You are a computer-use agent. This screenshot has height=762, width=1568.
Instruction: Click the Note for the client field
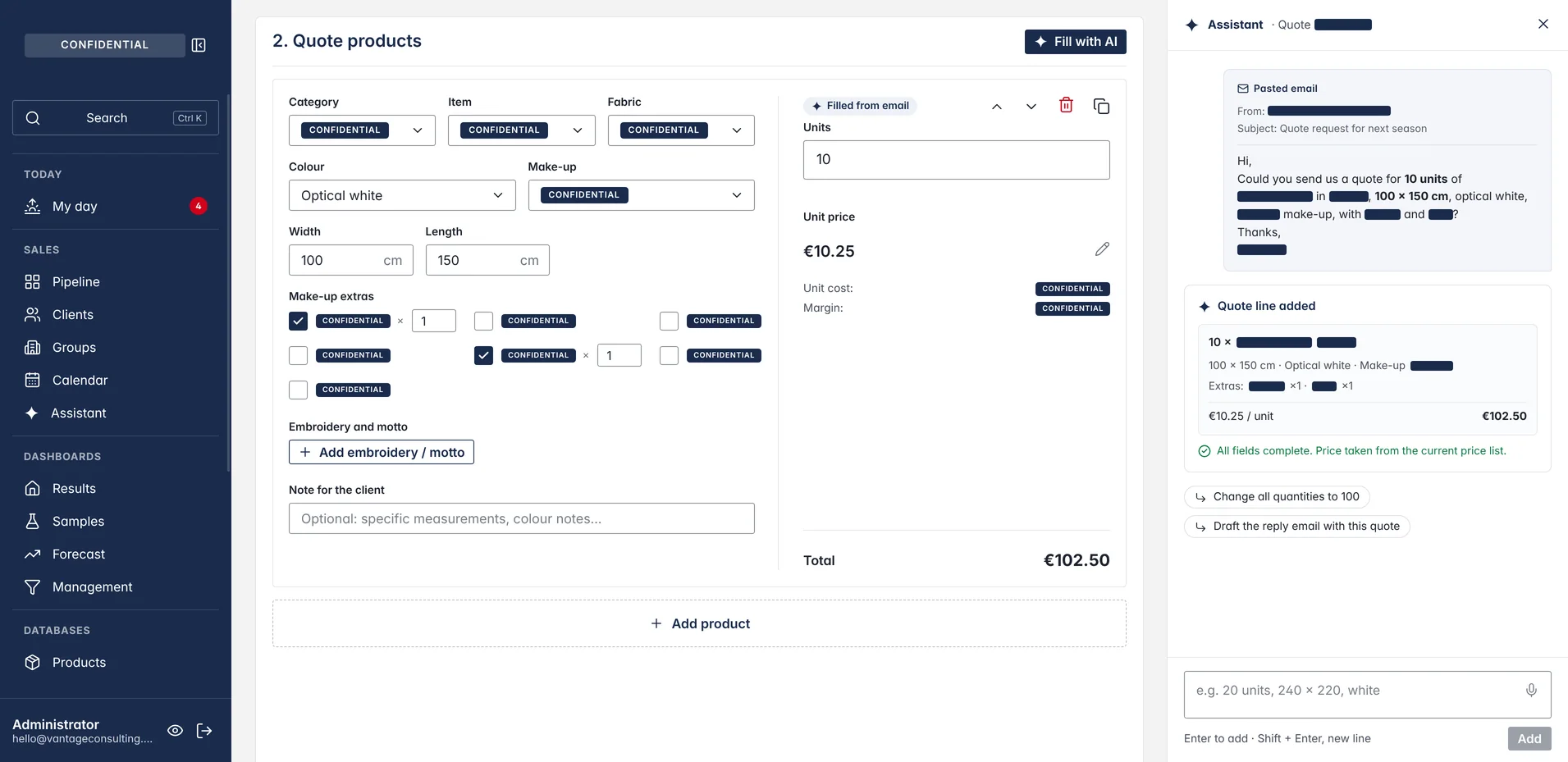click(x=521, y=518)
